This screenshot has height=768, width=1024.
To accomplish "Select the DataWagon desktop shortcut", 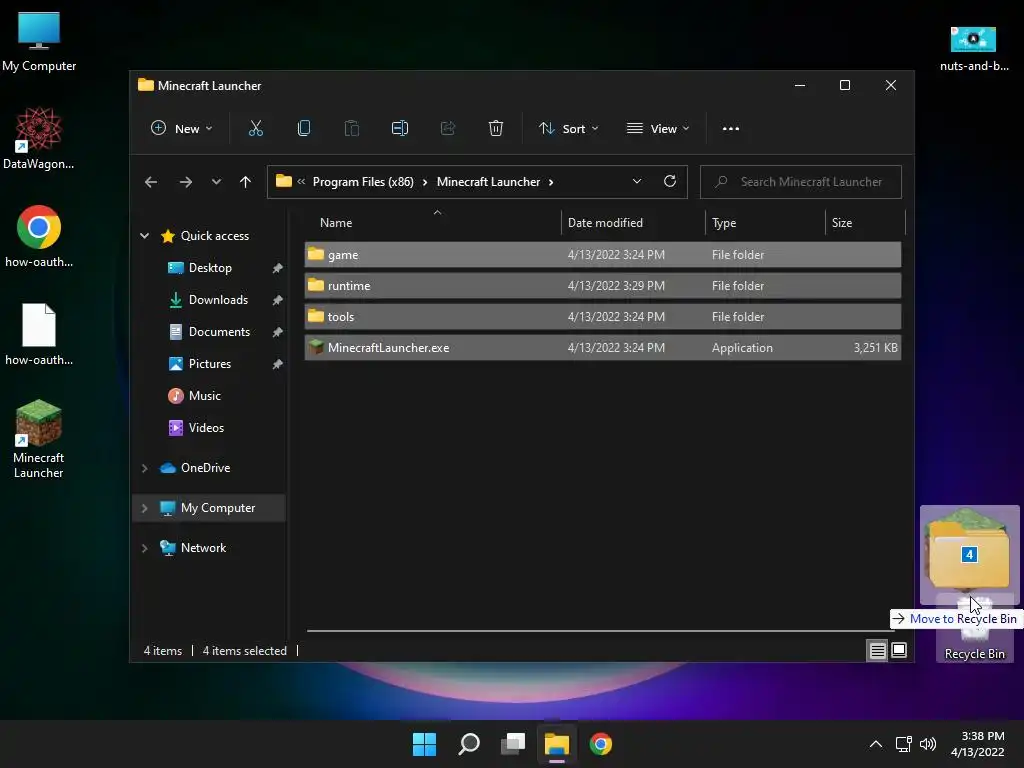I will 39,138.
